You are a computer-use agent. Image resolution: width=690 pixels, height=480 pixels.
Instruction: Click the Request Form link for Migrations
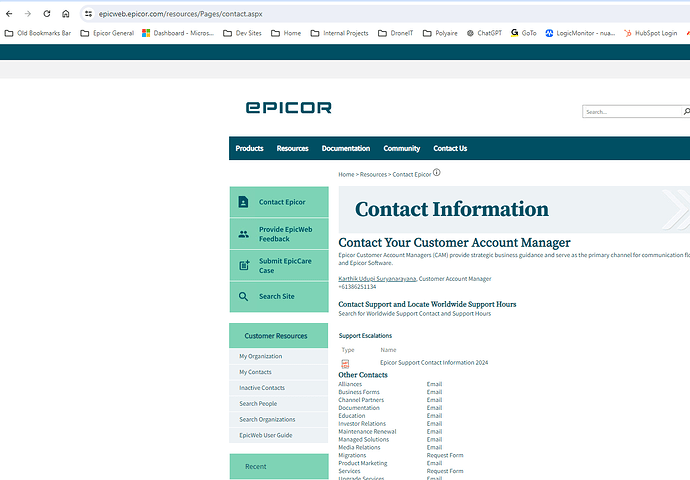click(445, 455)
